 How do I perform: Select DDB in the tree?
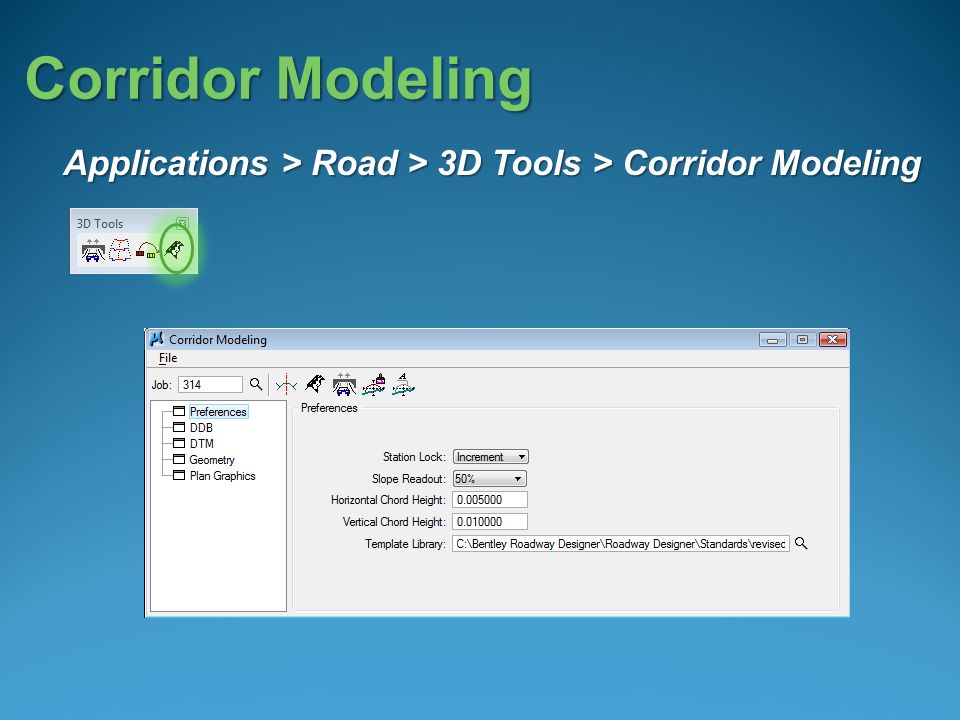[201, 428]
